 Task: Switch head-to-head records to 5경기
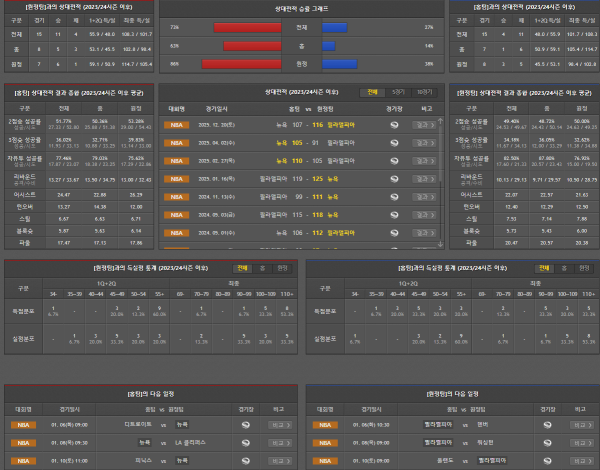[x=398, y=90]
